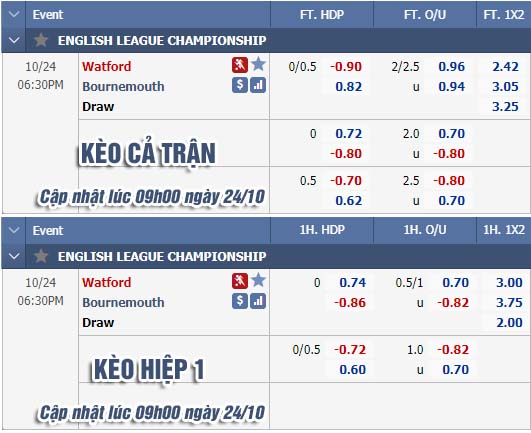Click red live-match icon beside full-time Watford
Image resolution: width=531 pixels, height=433 pixels.
pos(240,65)
